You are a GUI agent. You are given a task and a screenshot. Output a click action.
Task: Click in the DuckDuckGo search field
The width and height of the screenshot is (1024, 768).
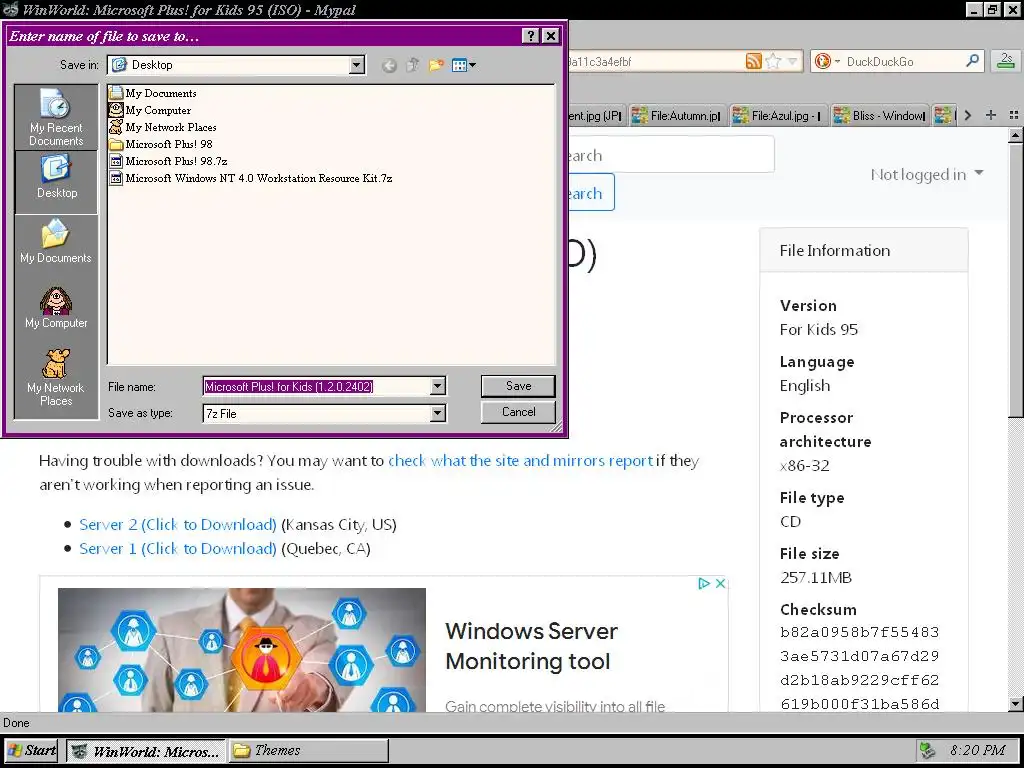click(904, 61)
